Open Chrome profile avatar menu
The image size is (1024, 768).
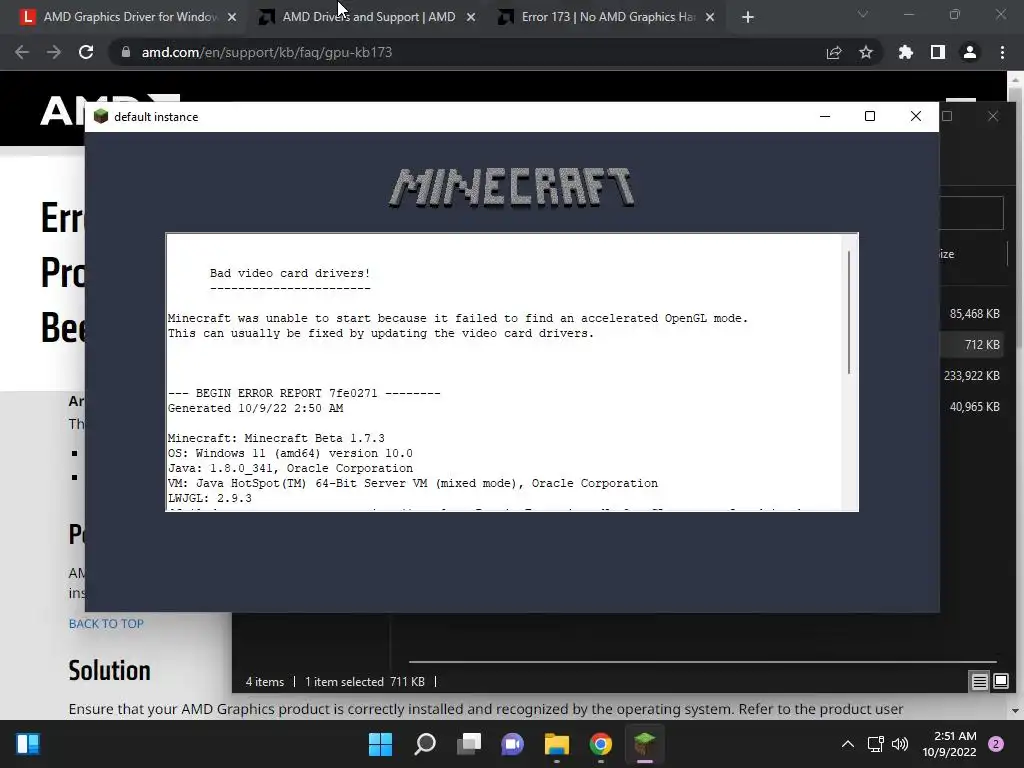970,52
